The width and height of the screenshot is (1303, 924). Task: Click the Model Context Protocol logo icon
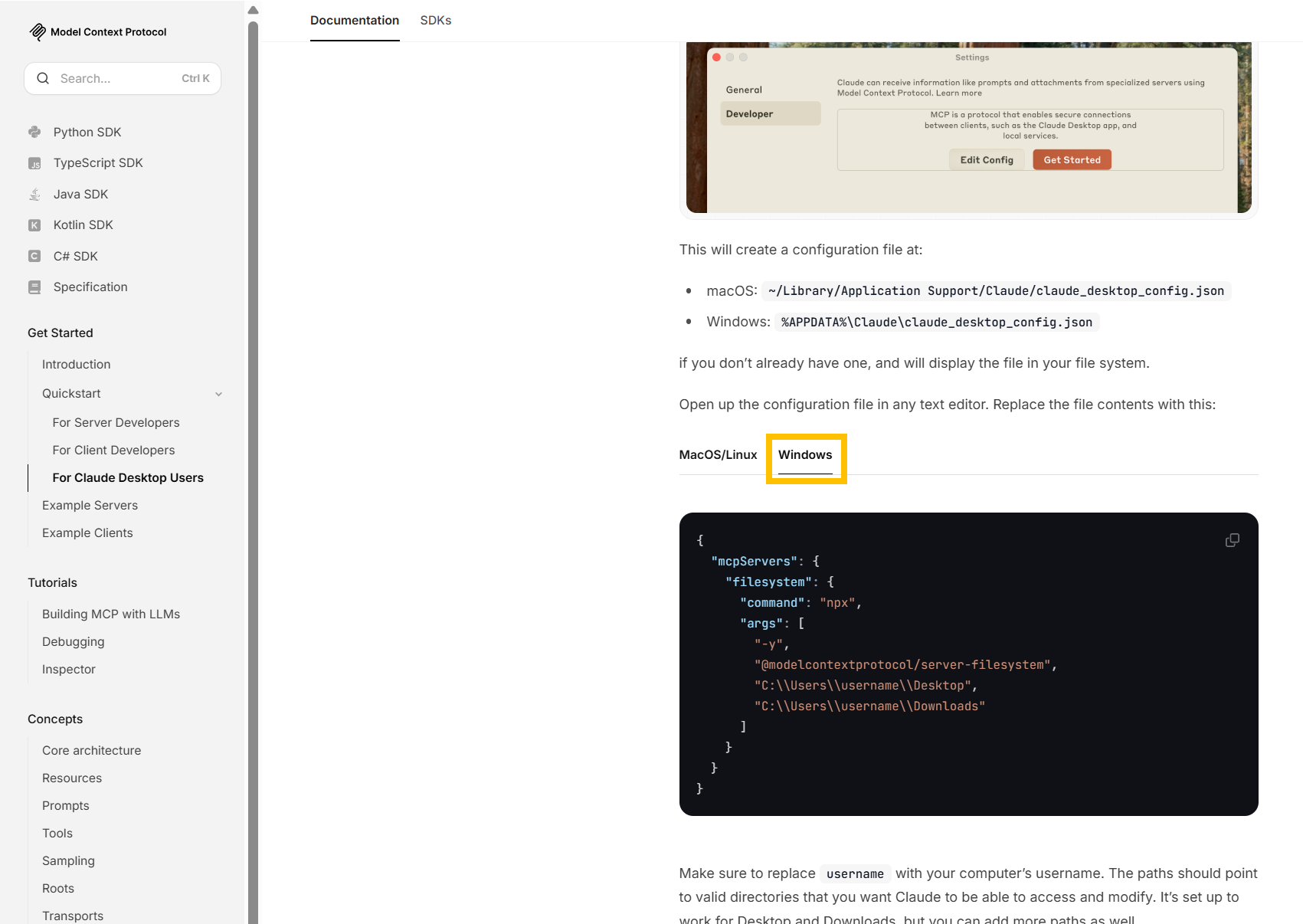(38, 31)
